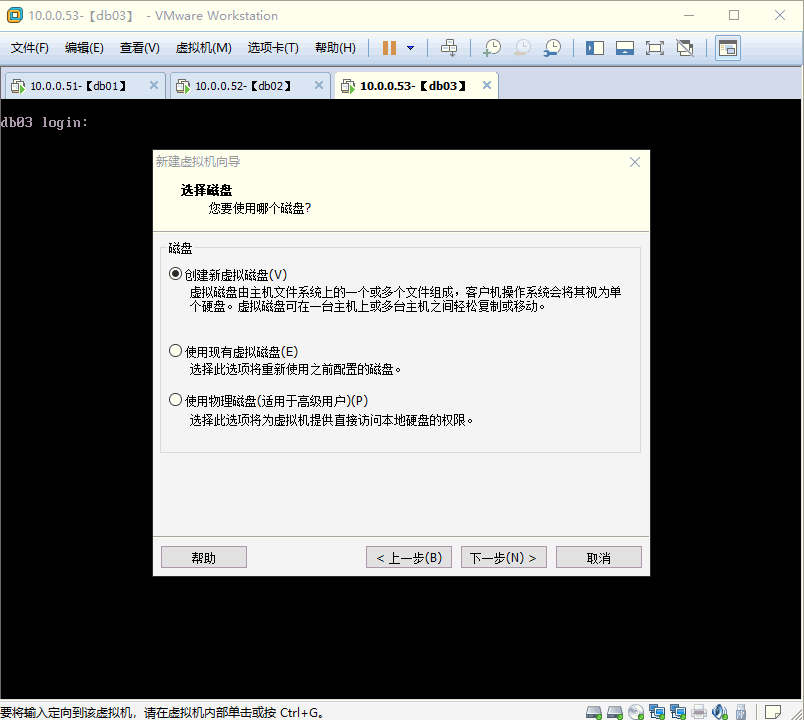Open the 虚拟机(M) menu
The width and height of the screenshot is (804, 720).
pos(203,48)
